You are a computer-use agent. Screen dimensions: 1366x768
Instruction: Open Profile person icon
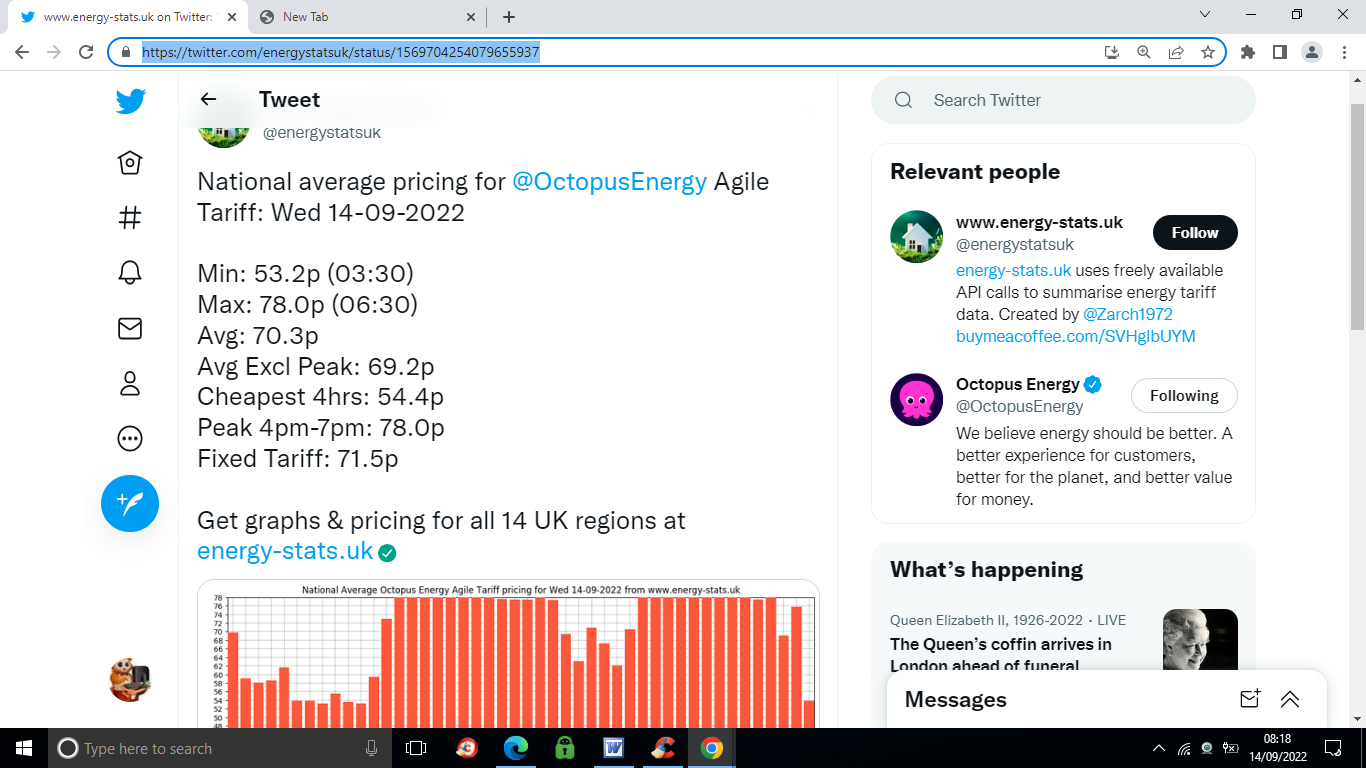(x=130, y=383)
